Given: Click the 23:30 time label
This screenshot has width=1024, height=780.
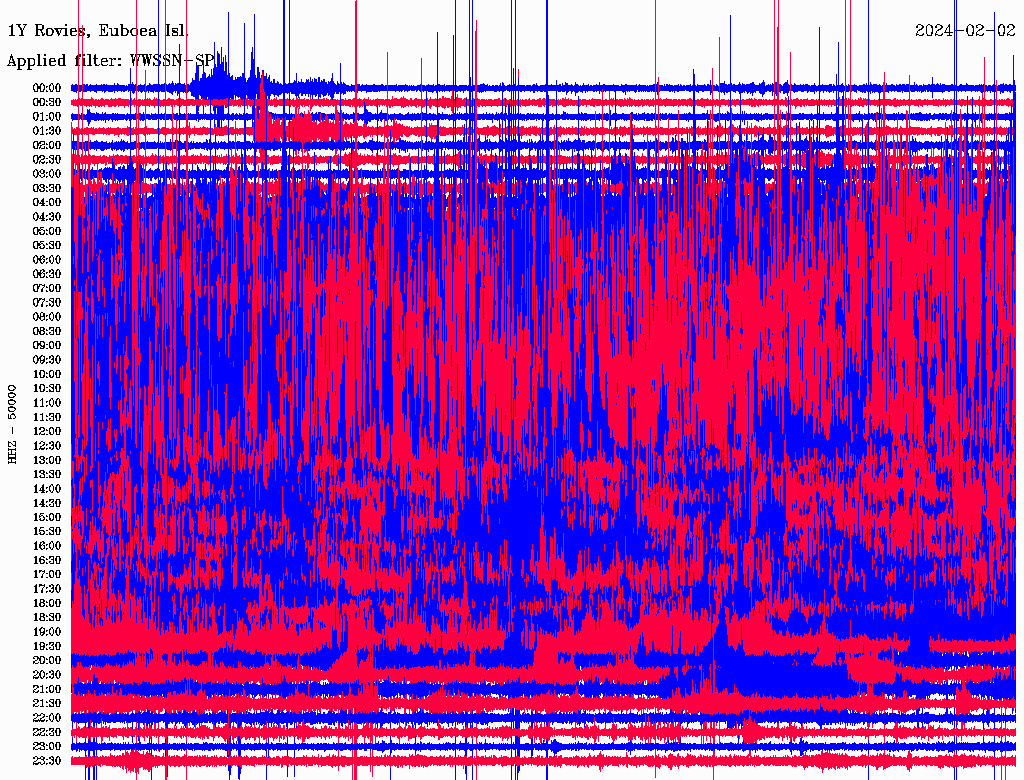Looking at the screenshot, I should 47,761.
